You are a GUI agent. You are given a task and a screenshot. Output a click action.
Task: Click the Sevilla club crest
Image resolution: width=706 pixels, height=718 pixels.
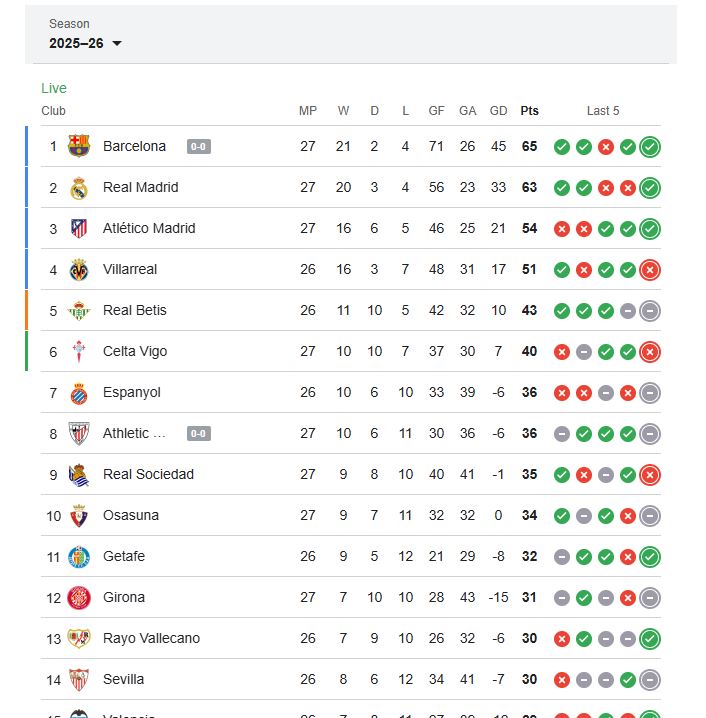click(x=79, y=679)
